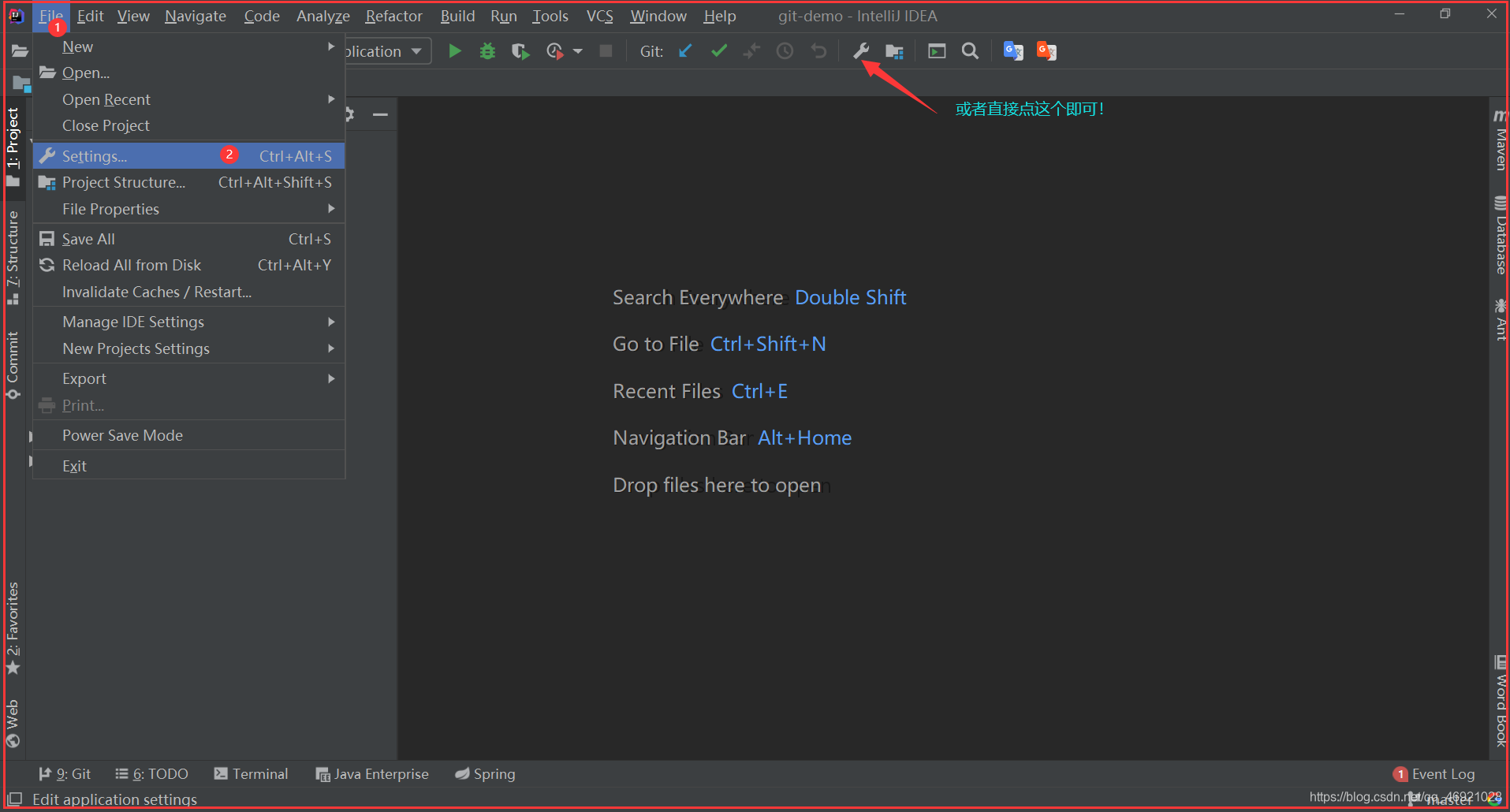Click the red Translate and replace icon
Viewport: 1510px width, 812px height.
(1046, 51)
